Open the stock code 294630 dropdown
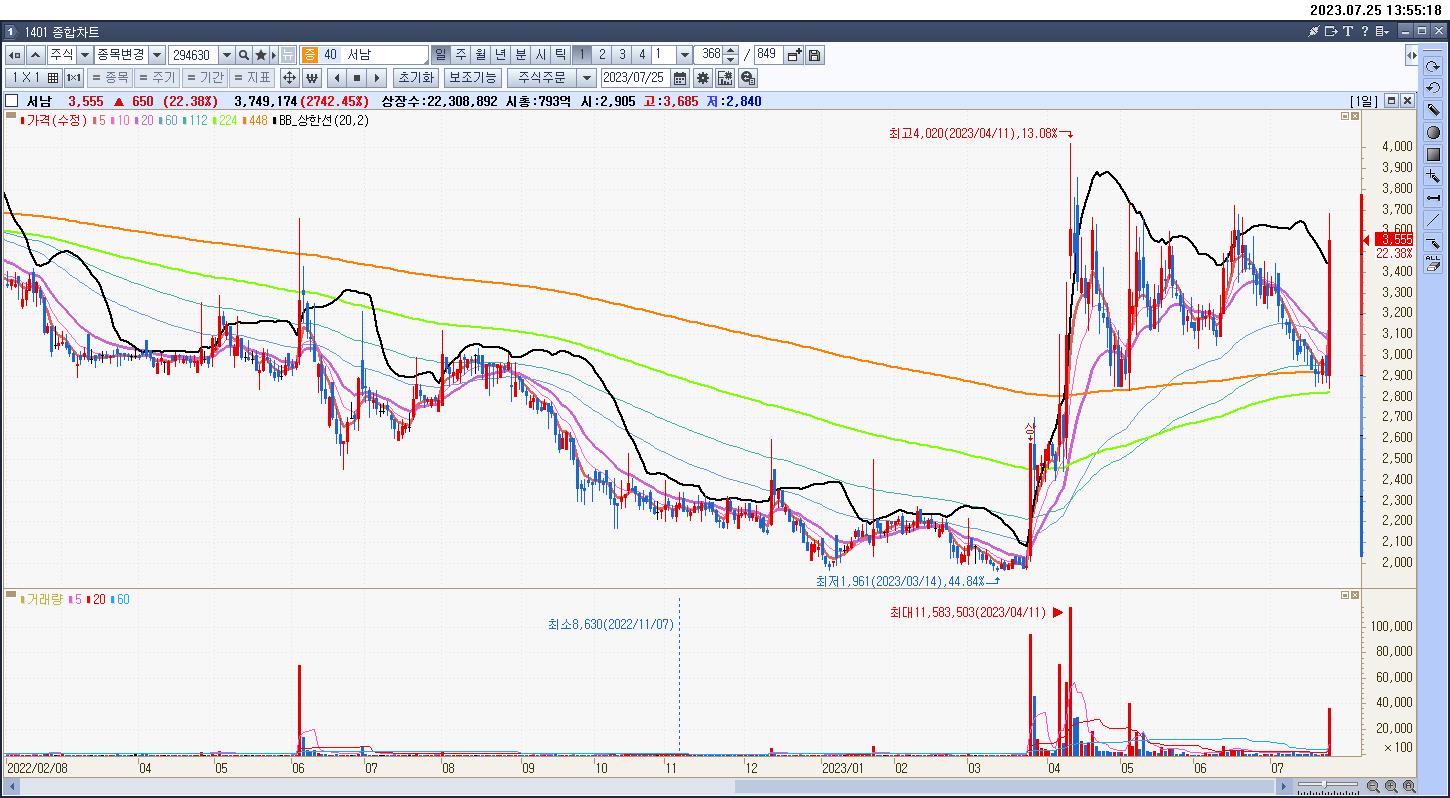 pyautogui.click(x=227, y=55)
